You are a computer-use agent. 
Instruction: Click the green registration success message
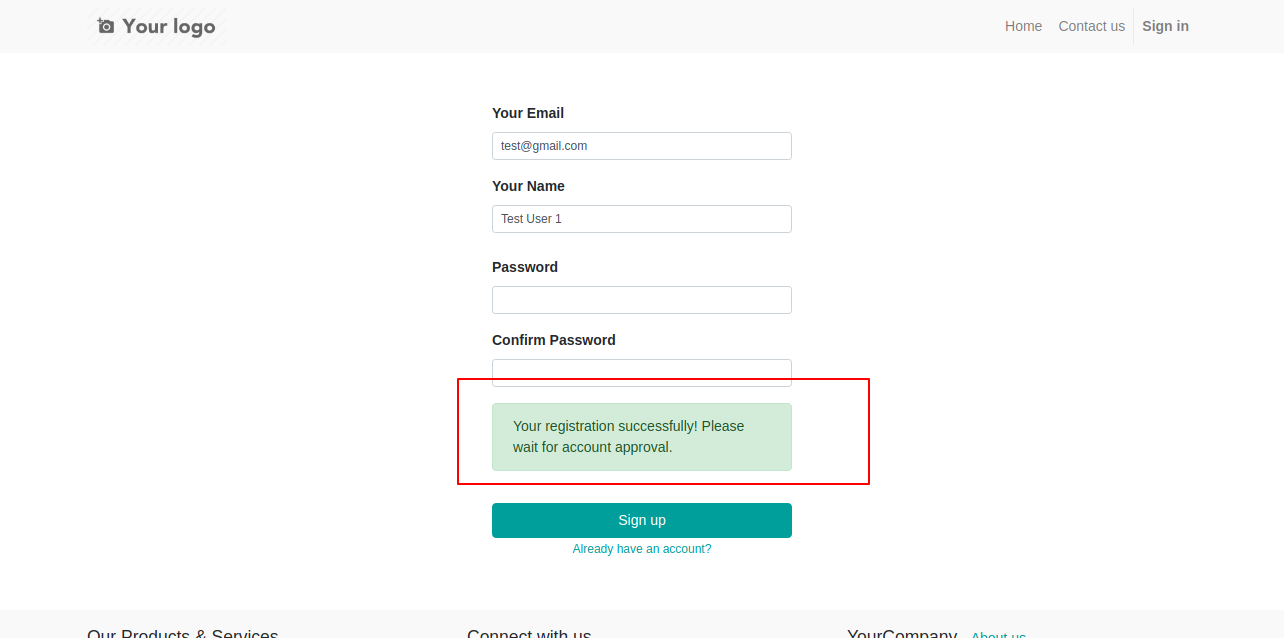point(642,437)
